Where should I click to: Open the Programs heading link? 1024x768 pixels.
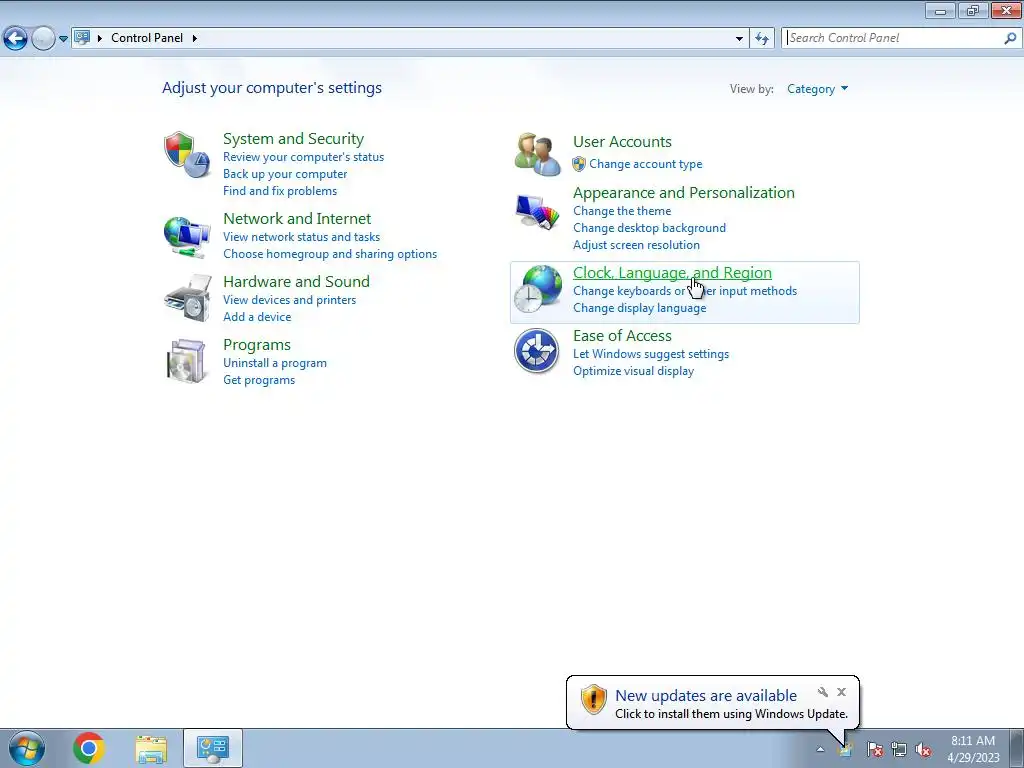pyautogui.click(x=257, y=345)
